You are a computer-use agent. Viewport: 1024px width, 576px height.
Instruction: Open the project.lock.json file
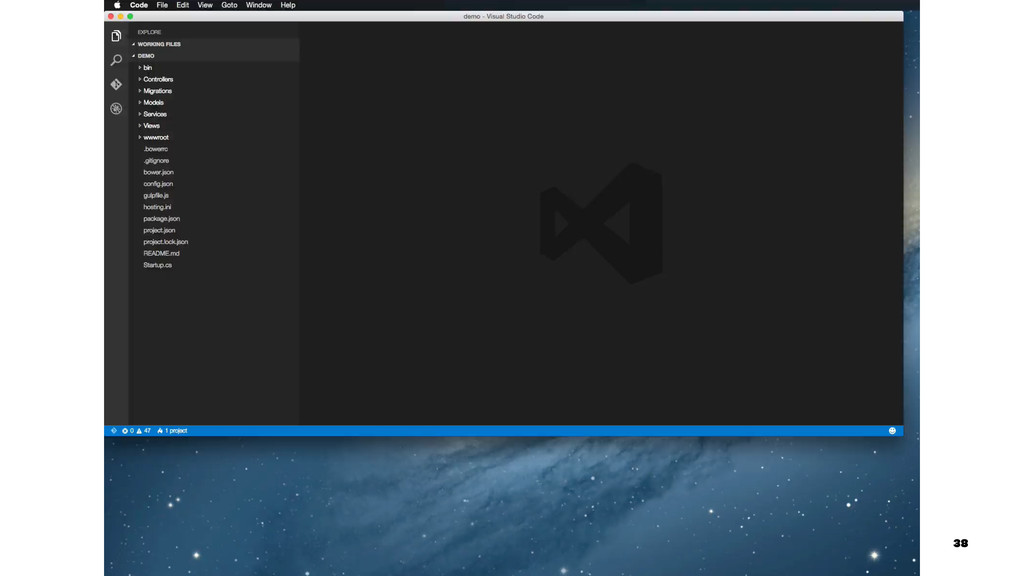click(x=166, y=242)
